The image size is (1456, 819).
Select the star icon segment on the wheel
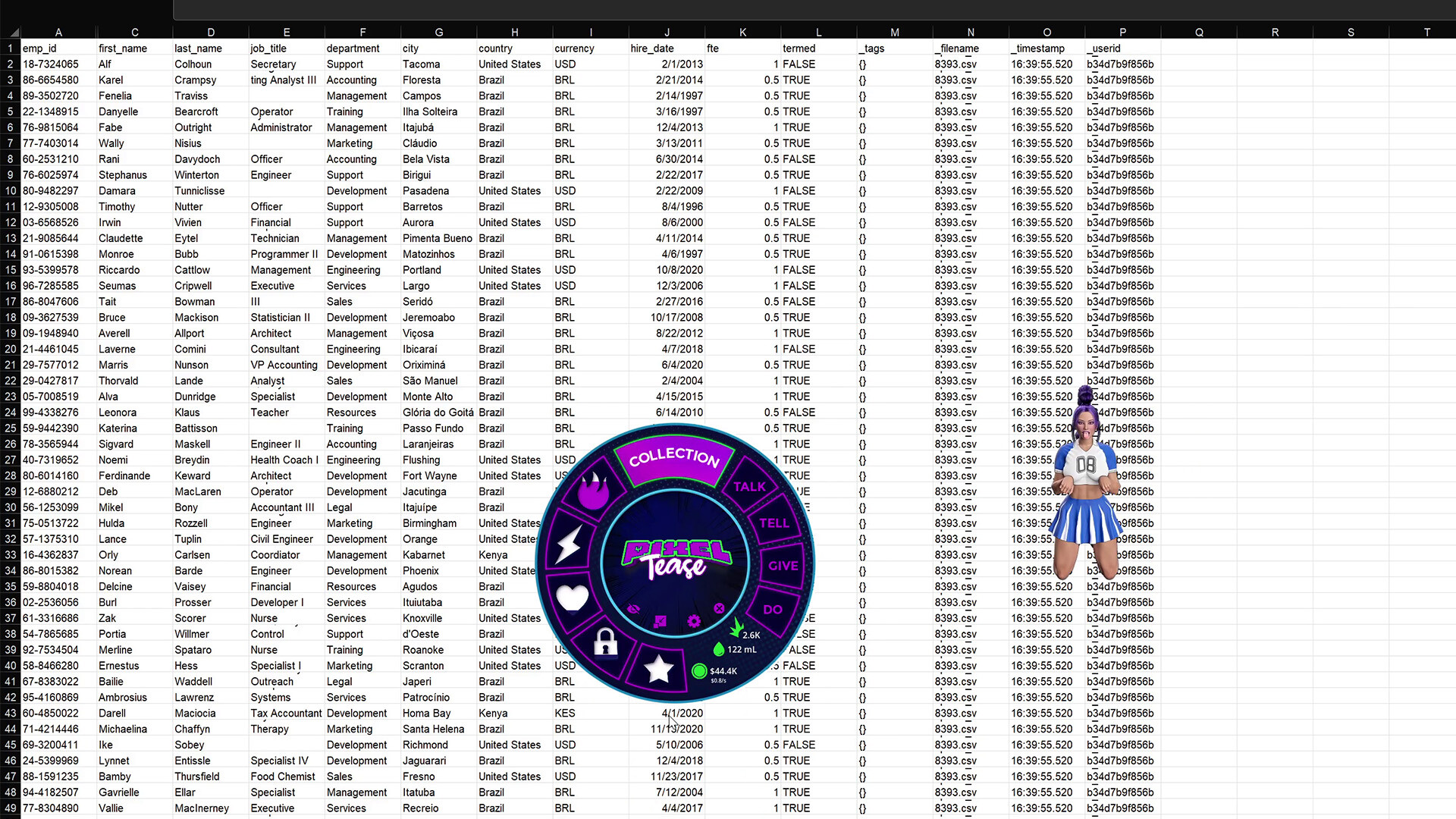pos(658,669)
